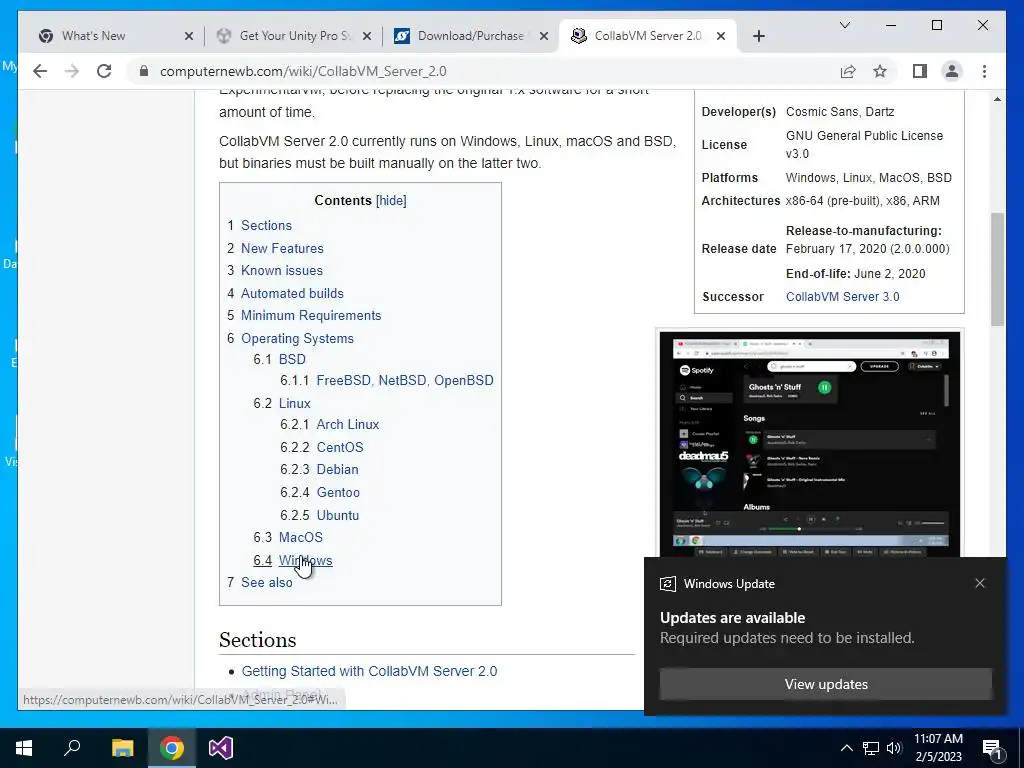Close the What's New tab
1024x768 pixels.
(189, 36)
